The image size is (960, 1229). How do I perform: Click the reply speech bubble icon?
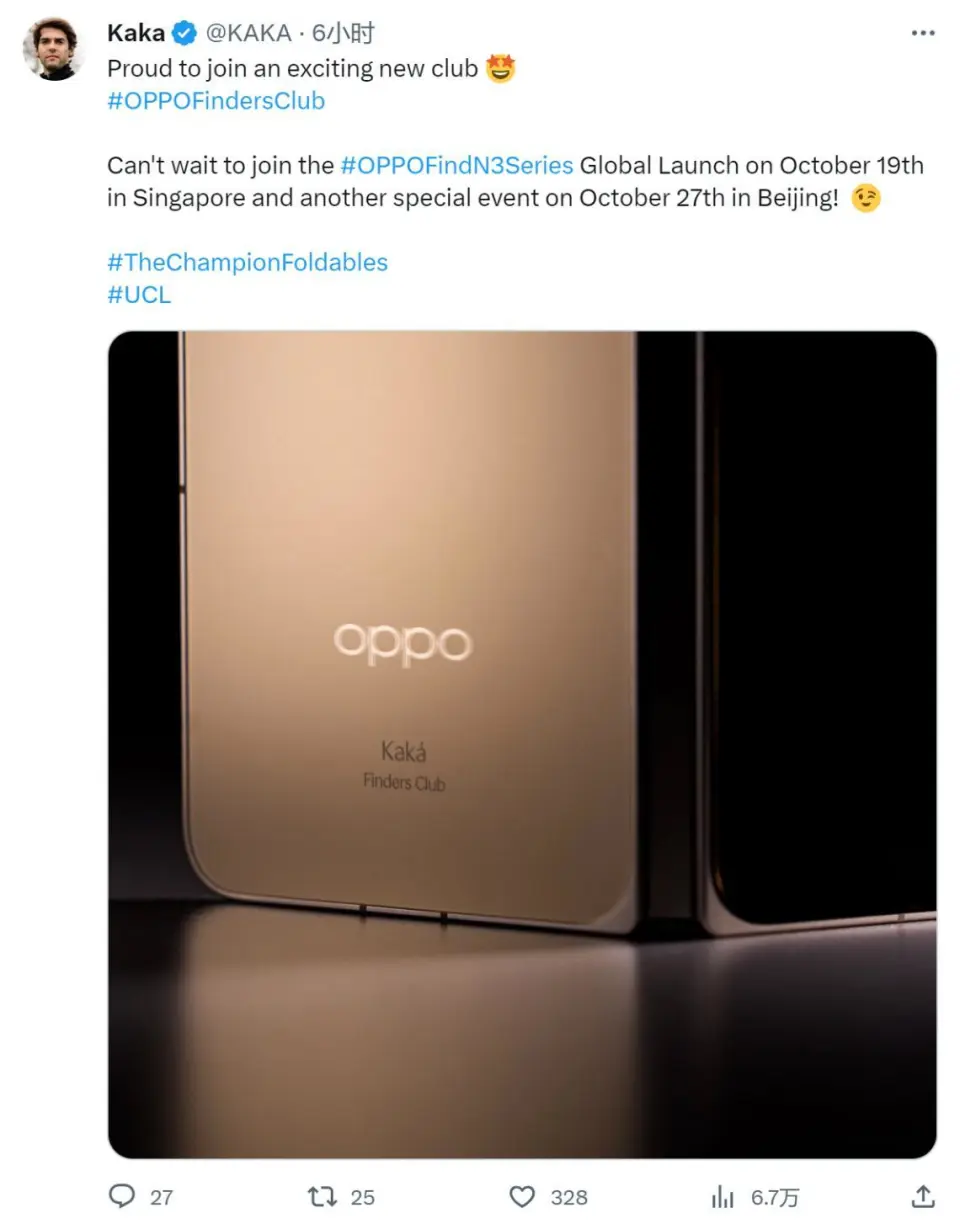click(121, 1196)
